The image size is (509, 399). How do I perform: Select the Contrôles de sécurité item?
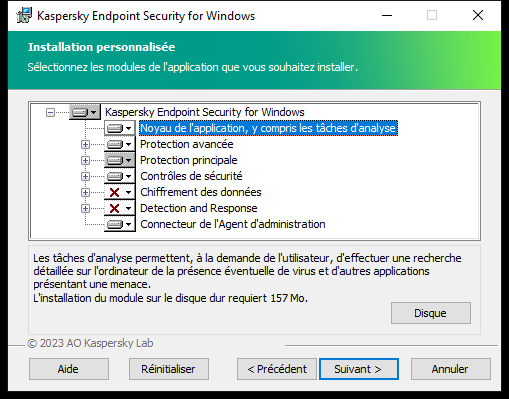[191, 176]
